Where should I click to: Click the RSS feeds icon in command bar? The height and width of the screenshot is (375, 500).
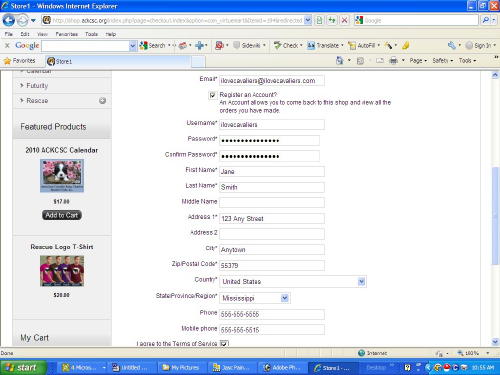360,61
